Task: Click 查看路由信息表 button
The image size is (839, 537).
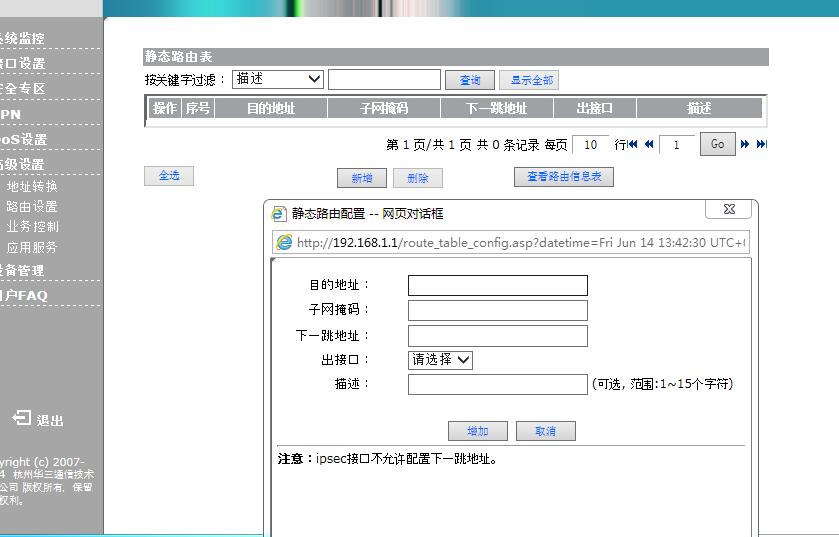Action: (x=564, y=177)
